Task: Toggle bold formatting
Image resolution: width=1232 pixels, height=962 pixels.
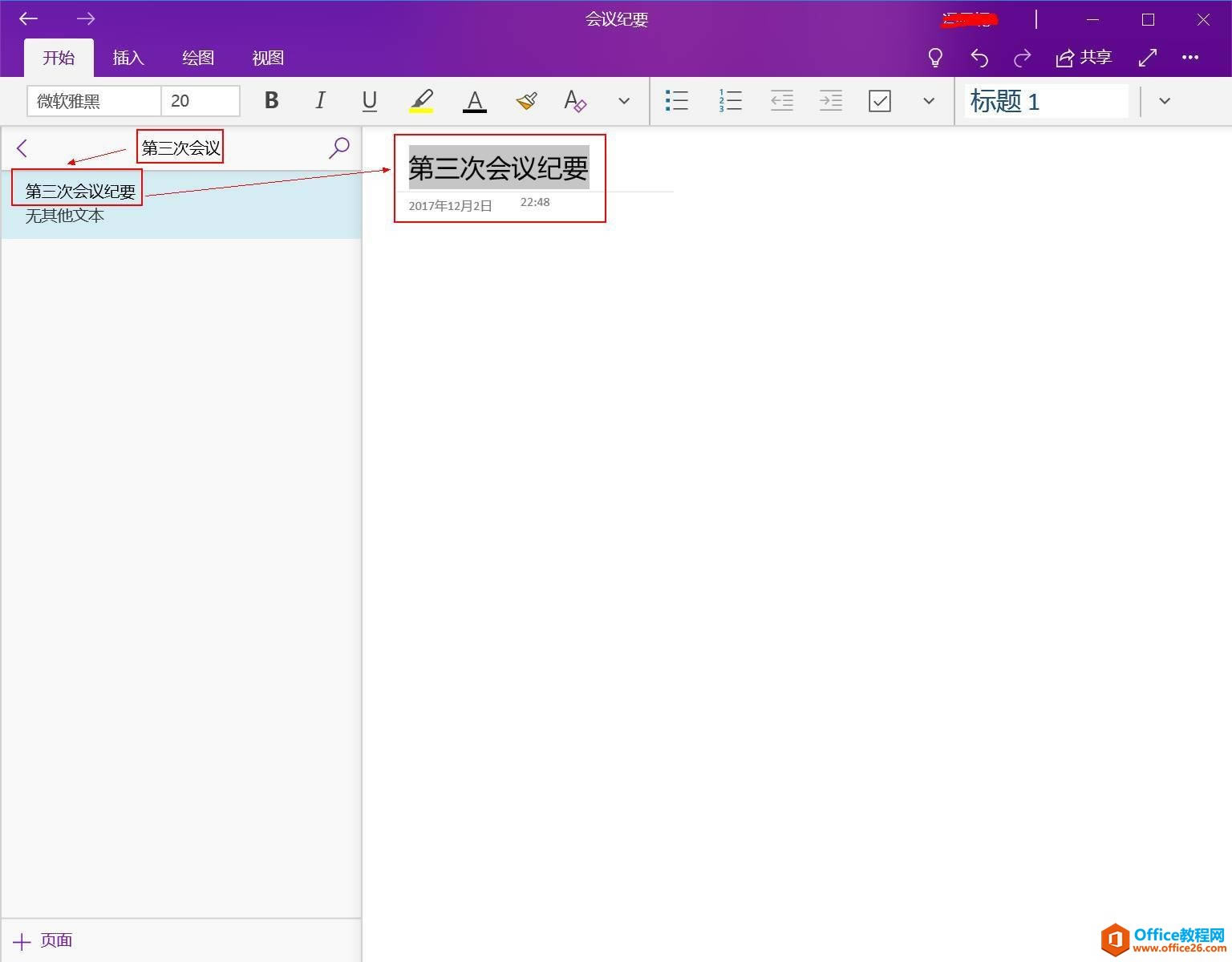Action: click(270, 101)
